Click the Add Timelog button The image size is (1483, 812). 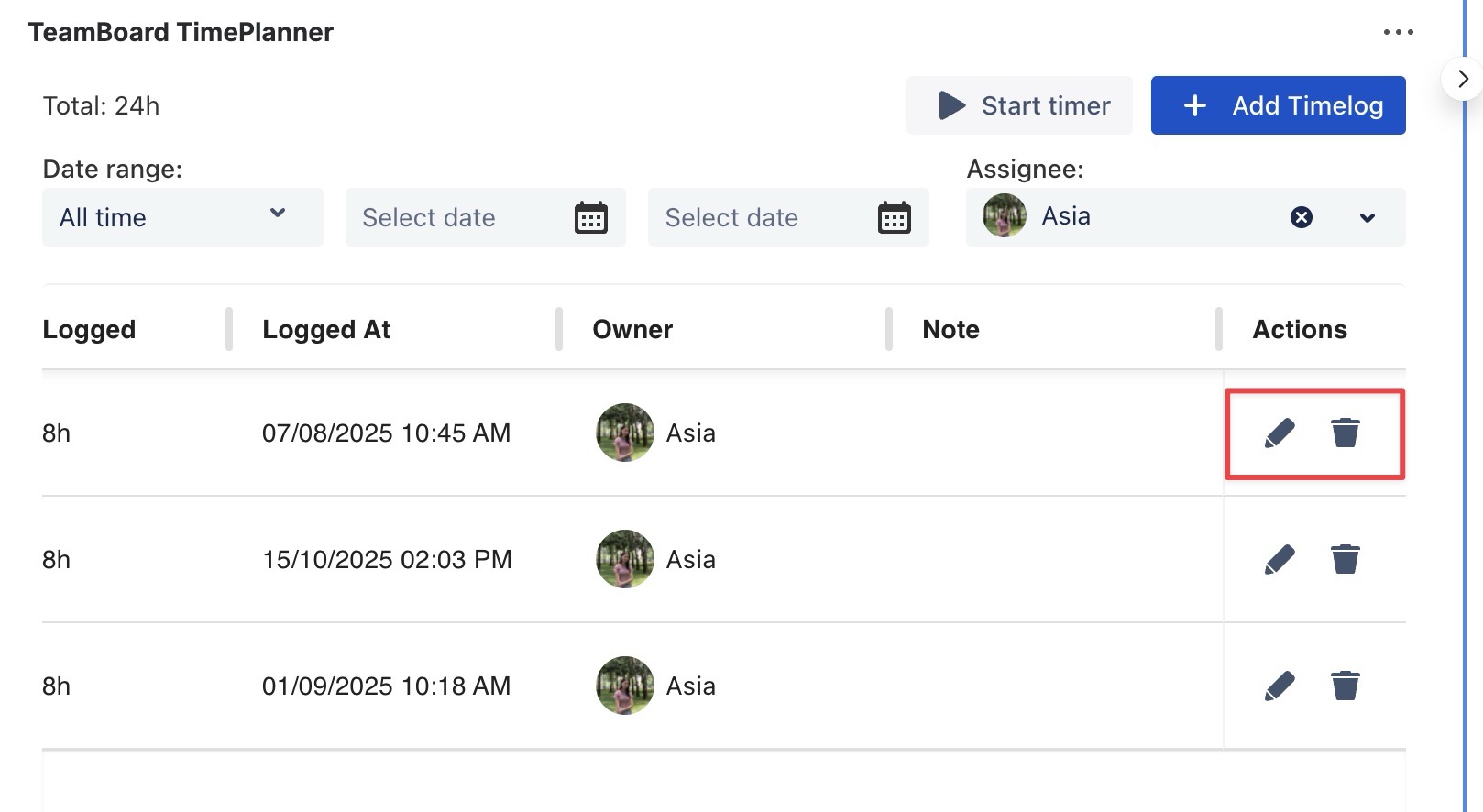point(1278,105)
